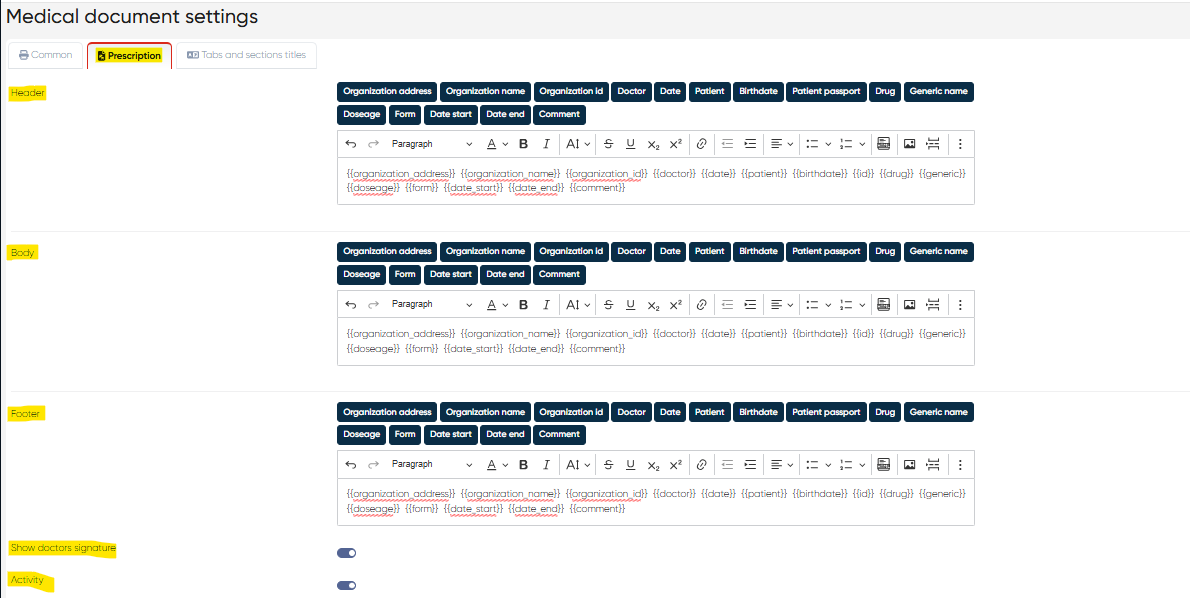Insert image using Footer editor toolbar icon
This screenshot has height=598, width=1190.
coord(909,464)
